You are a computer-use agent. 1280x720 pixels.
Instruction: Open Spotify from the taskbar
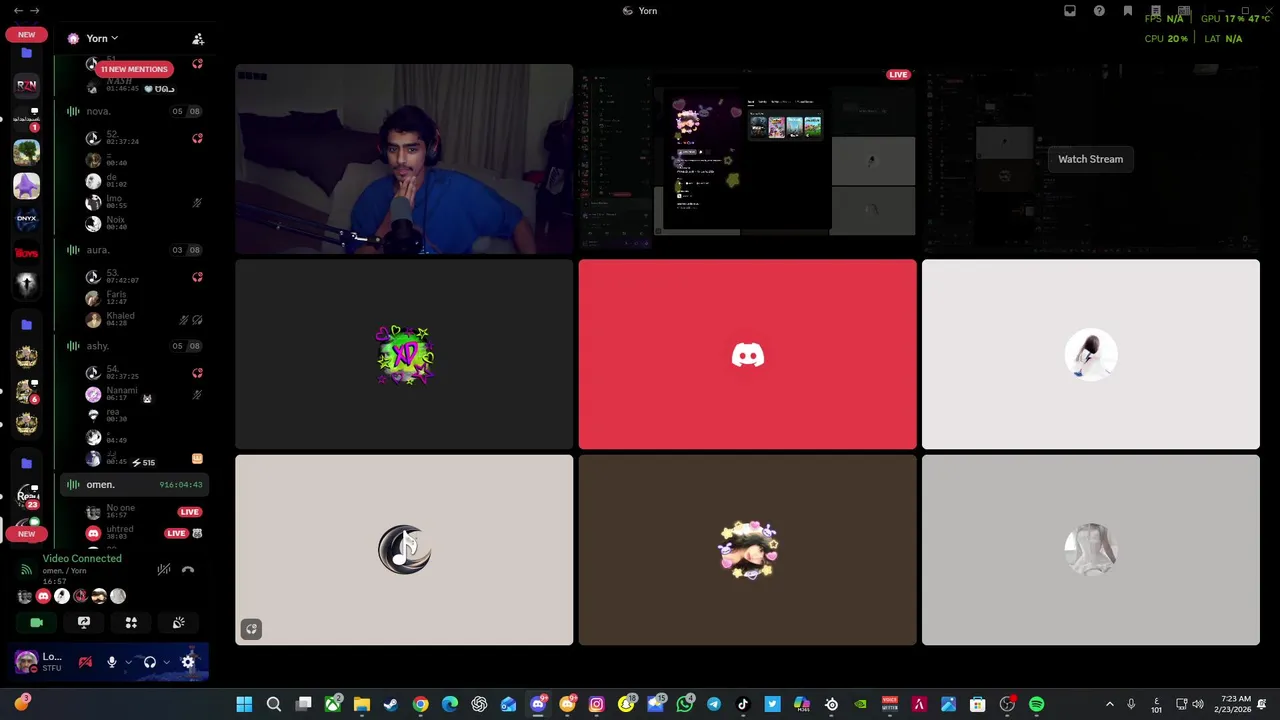[x=1036, y=705]
